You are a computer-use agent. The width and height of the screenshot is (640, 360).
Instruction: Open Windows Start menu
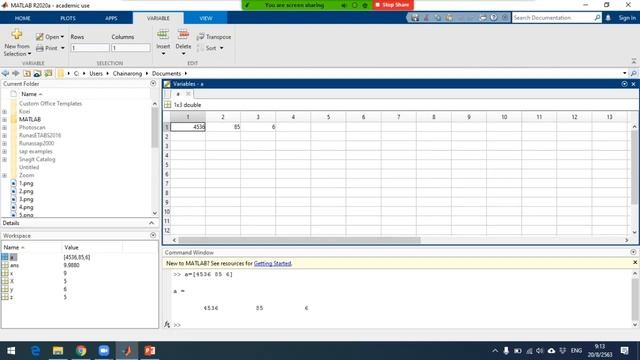point(11,351)
